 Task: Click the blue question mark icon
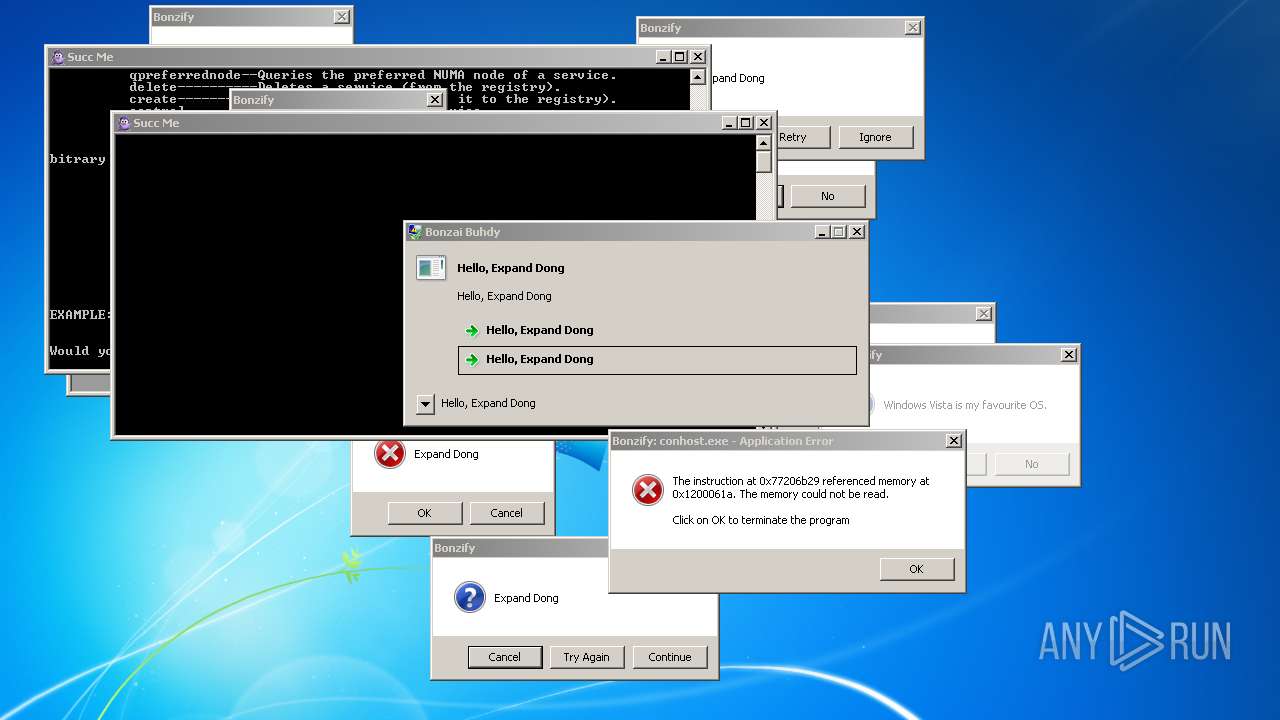pos(469,597)
